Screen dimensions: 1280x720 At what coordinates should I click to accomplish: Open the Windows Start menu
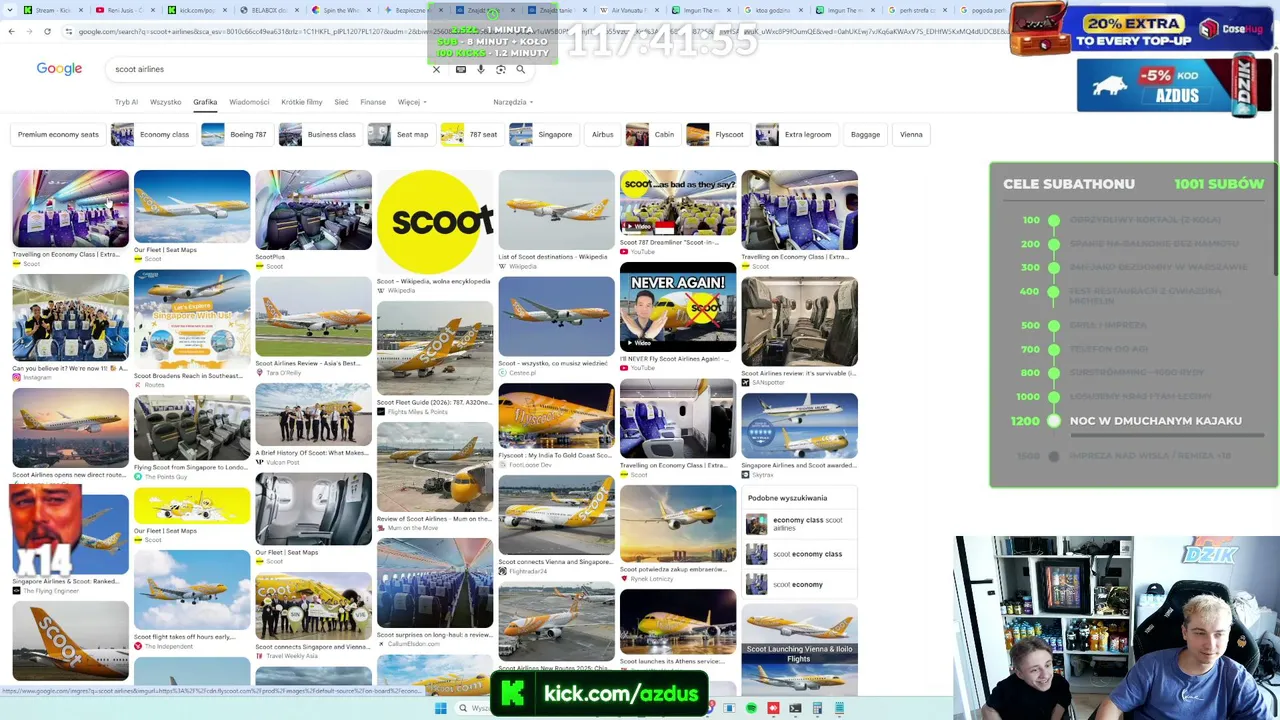pos(440,708)
